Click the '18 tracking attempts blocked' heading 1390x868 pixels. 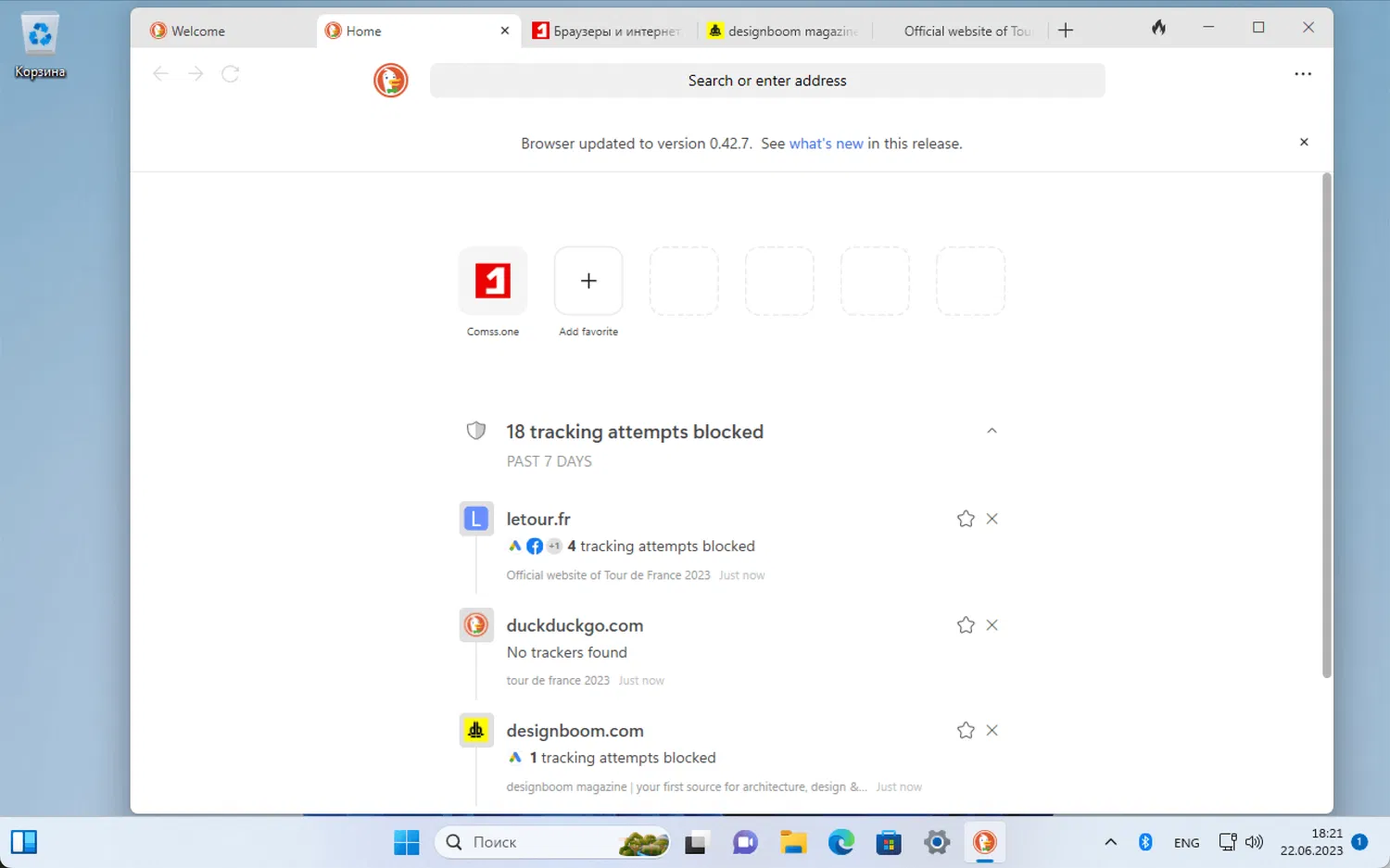pyautogui.click(x=635, y=432)
